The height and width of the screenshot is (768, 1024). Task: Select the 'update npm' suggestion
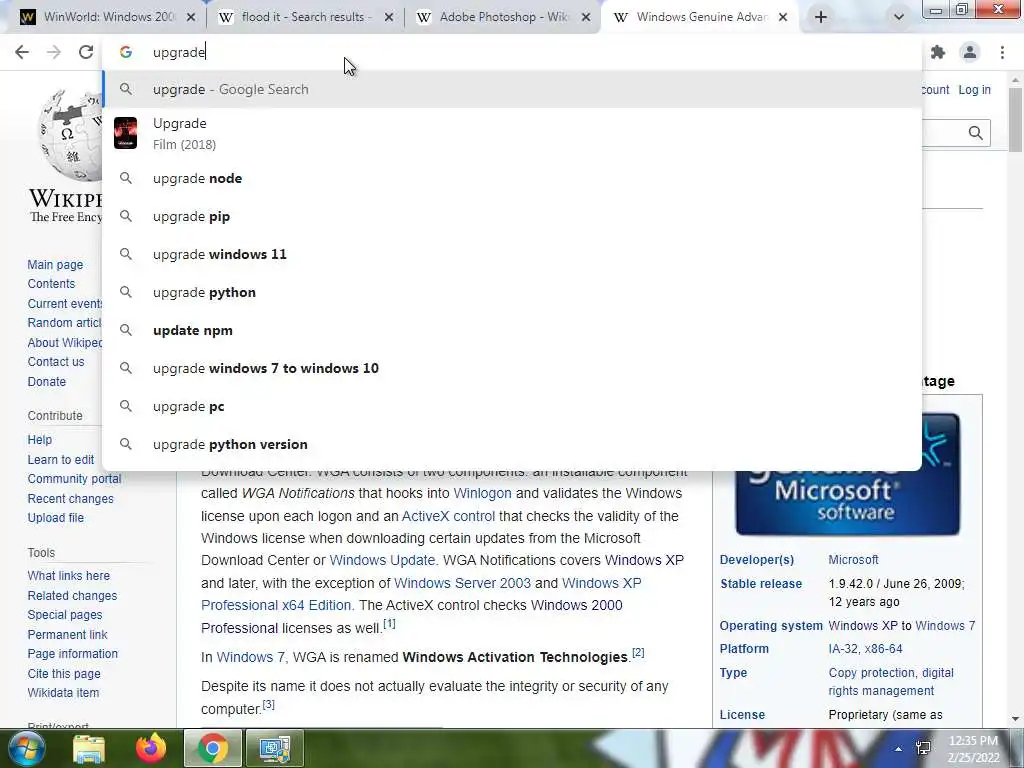click(x=512, y=330)
